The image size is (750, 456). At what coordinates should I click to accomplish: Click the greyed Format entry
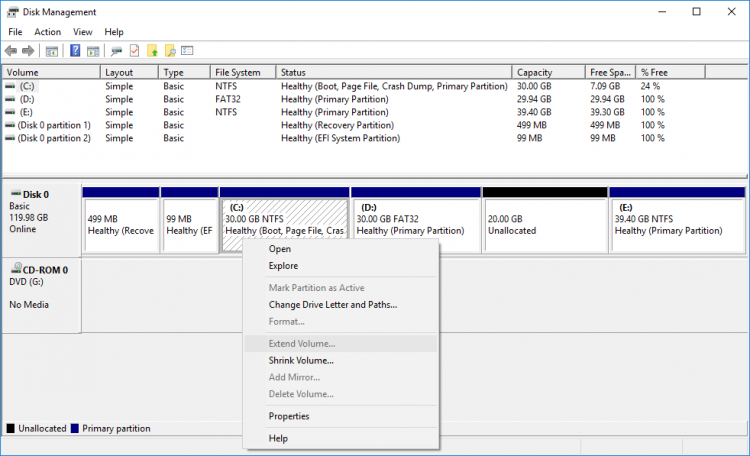pyautogui.click(x=341, y=322)
